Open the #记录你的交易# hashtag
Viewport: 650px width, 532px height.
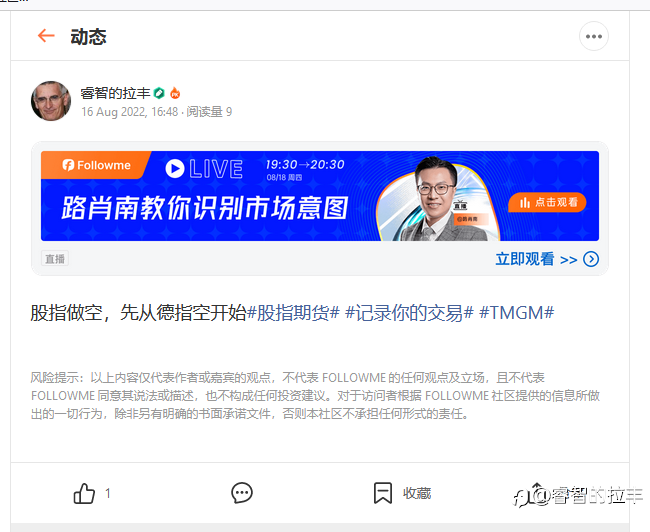pyautogui.click(x=409, y=313)
